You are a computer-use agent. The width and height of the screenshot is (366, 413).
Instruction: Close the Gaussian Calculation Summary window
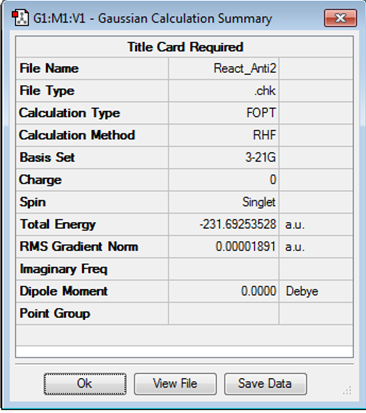point(340,18)
